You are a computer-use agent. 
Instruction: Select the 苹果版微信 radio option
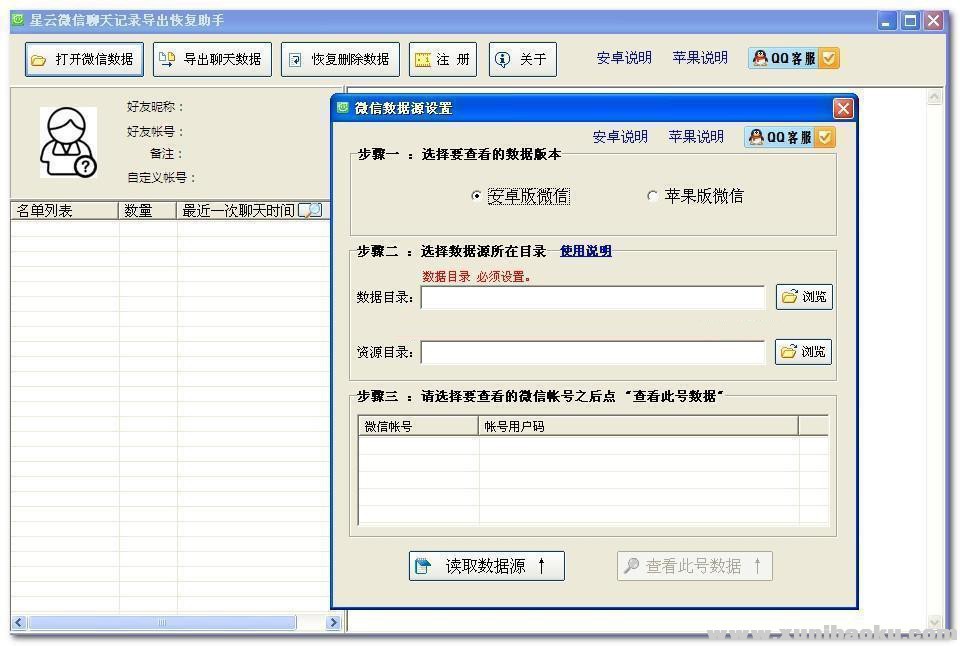coord(653,196)
